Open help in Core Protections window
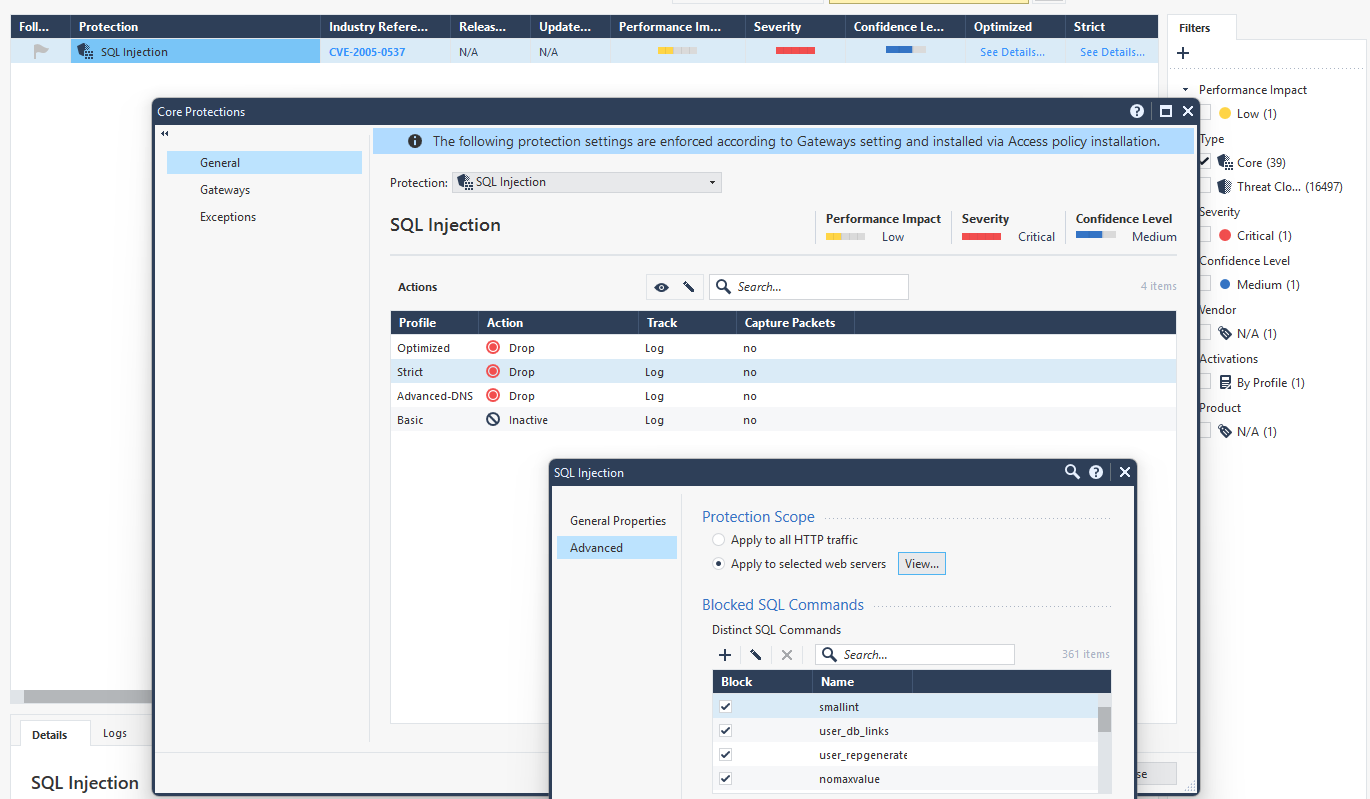 1137,112
